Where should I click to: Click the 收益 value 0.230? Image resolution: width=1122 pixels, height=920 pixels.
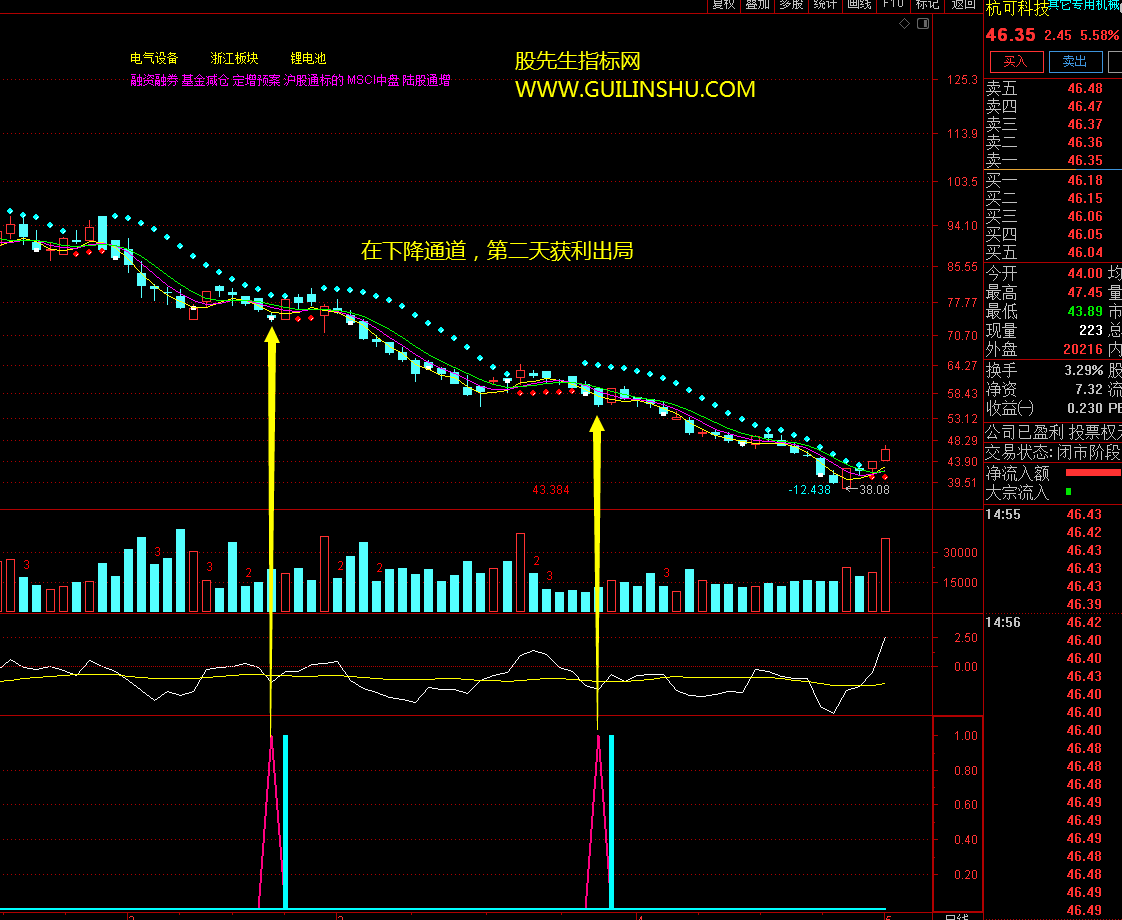pyautogui.click(x=1085, y=408)
